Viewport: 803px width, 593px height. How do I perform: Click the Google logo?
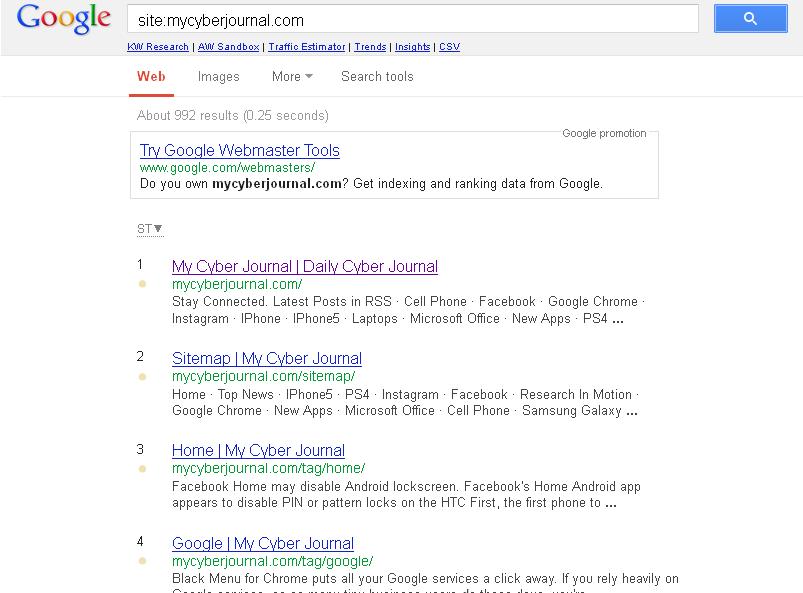click(64, 19)
